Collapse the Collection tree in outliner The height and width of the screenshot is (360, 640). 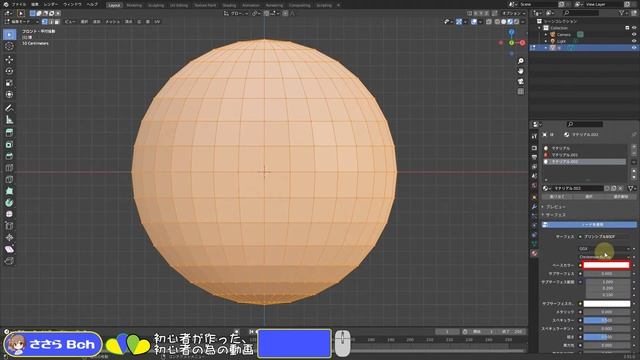(x=540, y=28)
